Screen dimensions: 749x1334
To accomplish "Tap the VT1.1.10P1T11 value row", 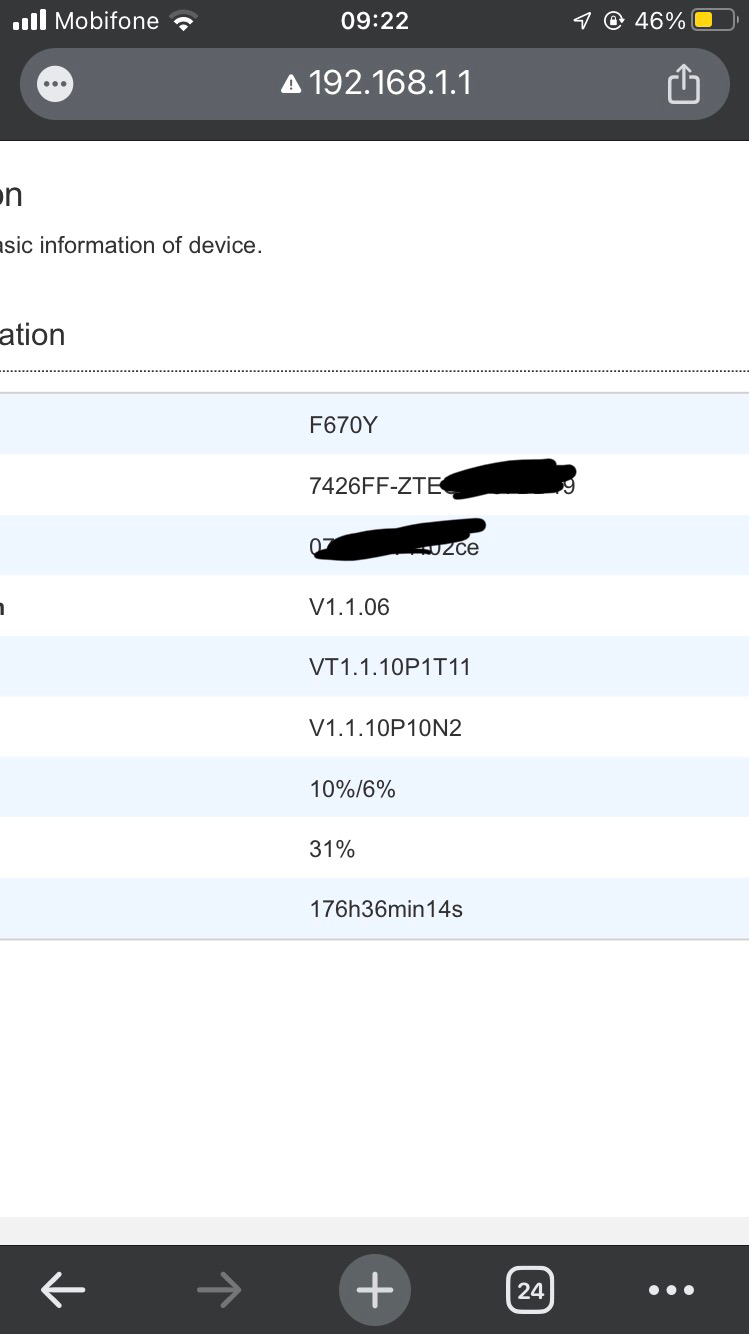I will pyautogui.click(x=374, y=667).
